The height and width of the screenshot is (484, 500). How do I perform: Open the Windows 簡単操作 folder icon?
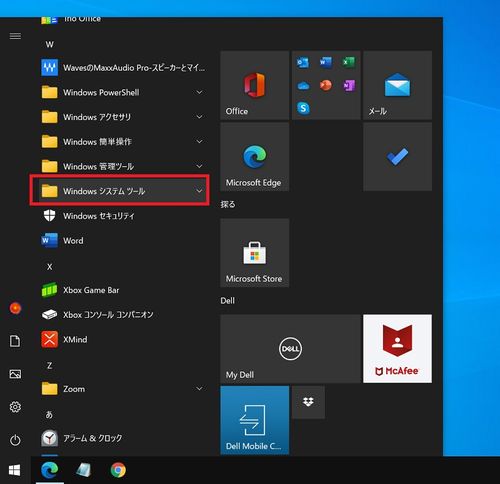coord(49,142)
